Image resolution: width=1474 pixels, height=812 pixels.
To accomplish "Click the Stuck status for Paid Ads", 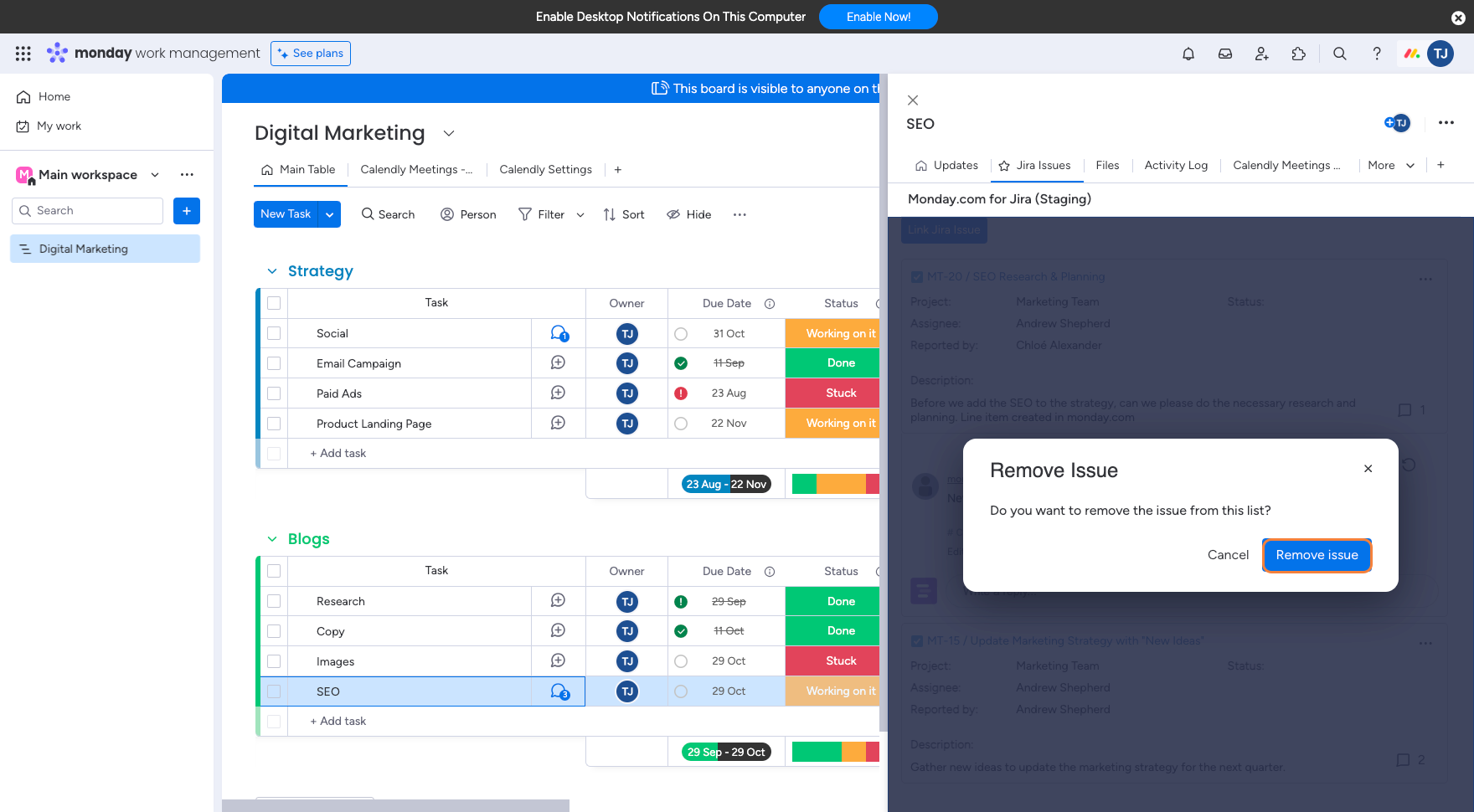I will tap(840, 393).
